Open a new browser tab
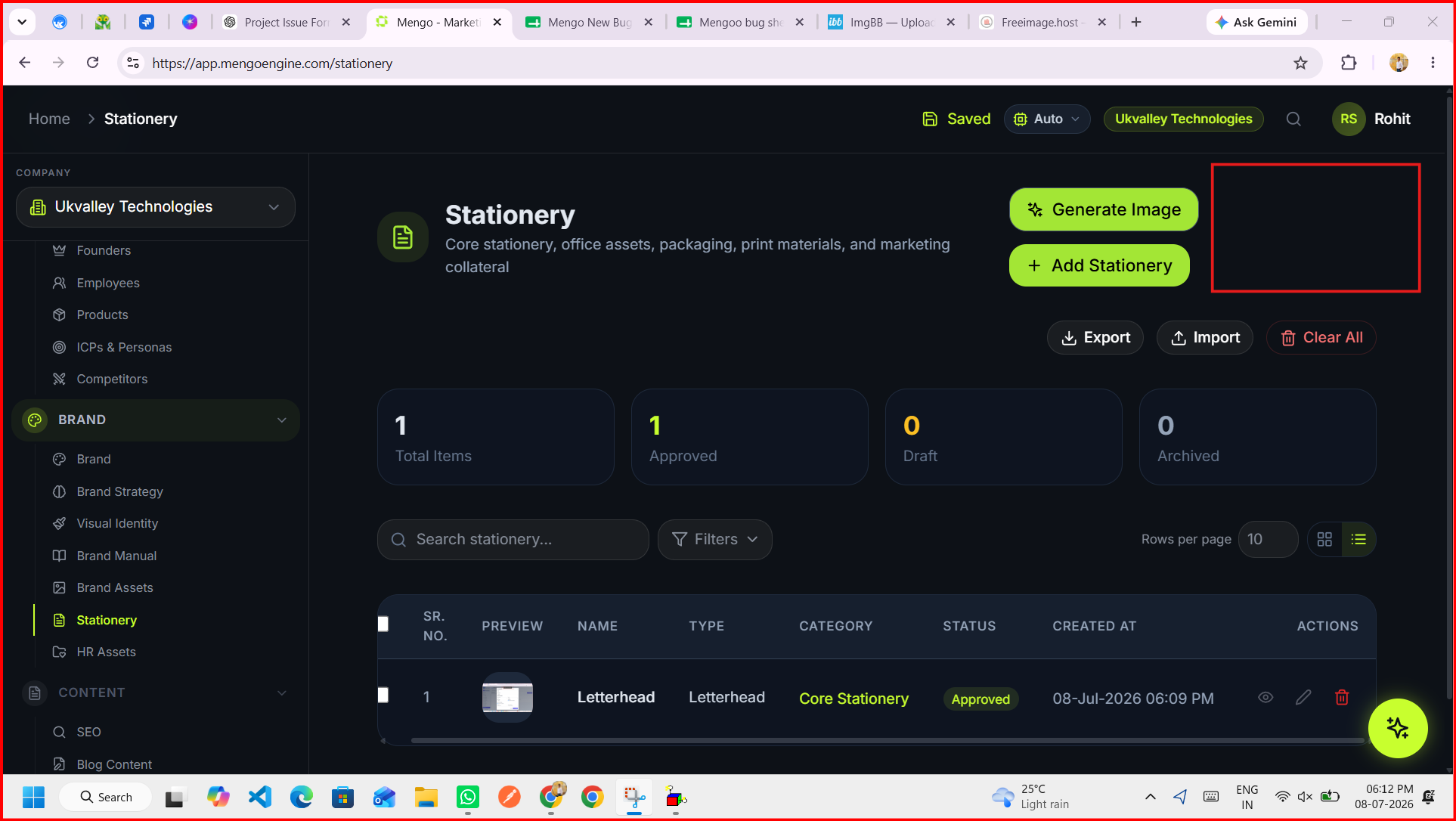 click(1136, 22)
